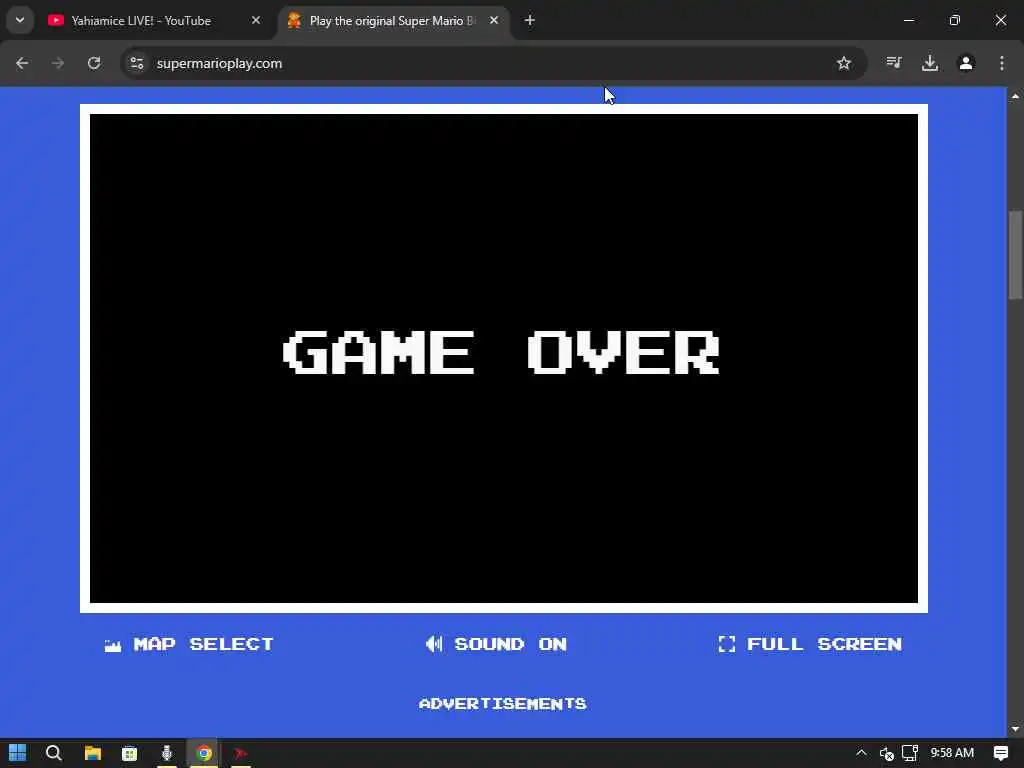The width and height of the screenshot is (1024, 768).
Task: Click the scrollbar up arrow
Action: (1016, 96)
